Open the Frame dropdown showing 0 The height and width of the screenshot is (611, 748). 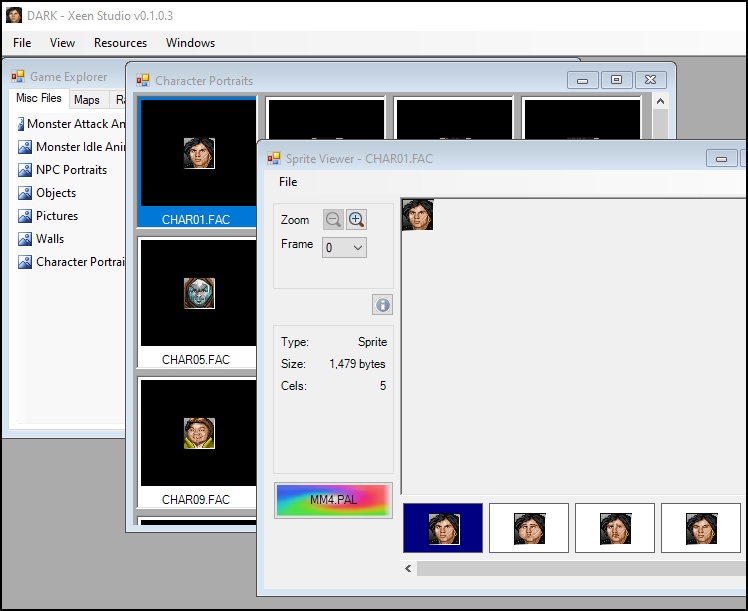[344, 248]
